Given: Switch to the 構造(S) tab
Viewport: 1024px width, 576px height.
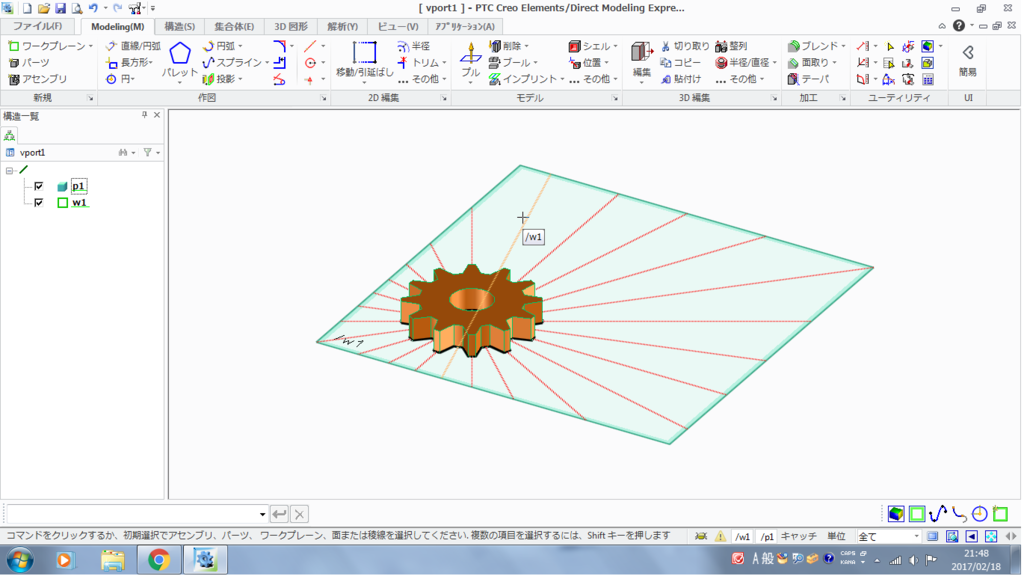Looking at the screenshot, I should point(180,26).
